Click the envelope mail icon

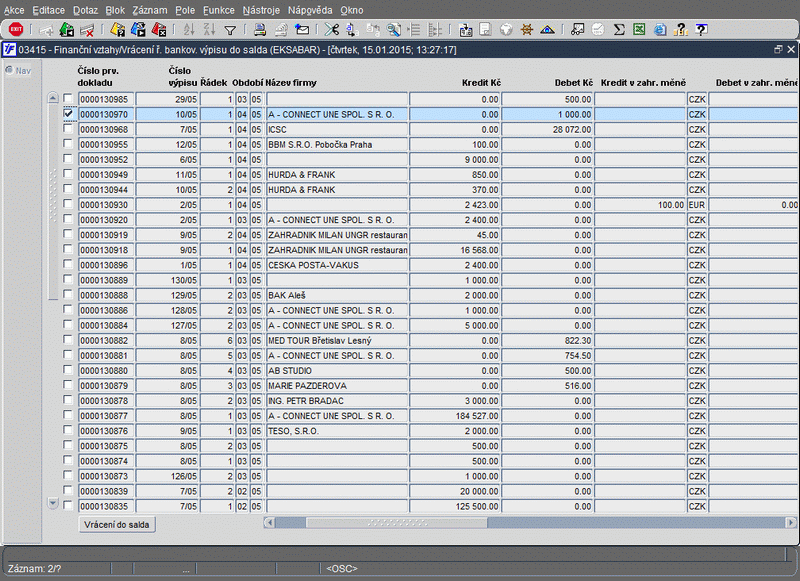click(x=302, y=30)
